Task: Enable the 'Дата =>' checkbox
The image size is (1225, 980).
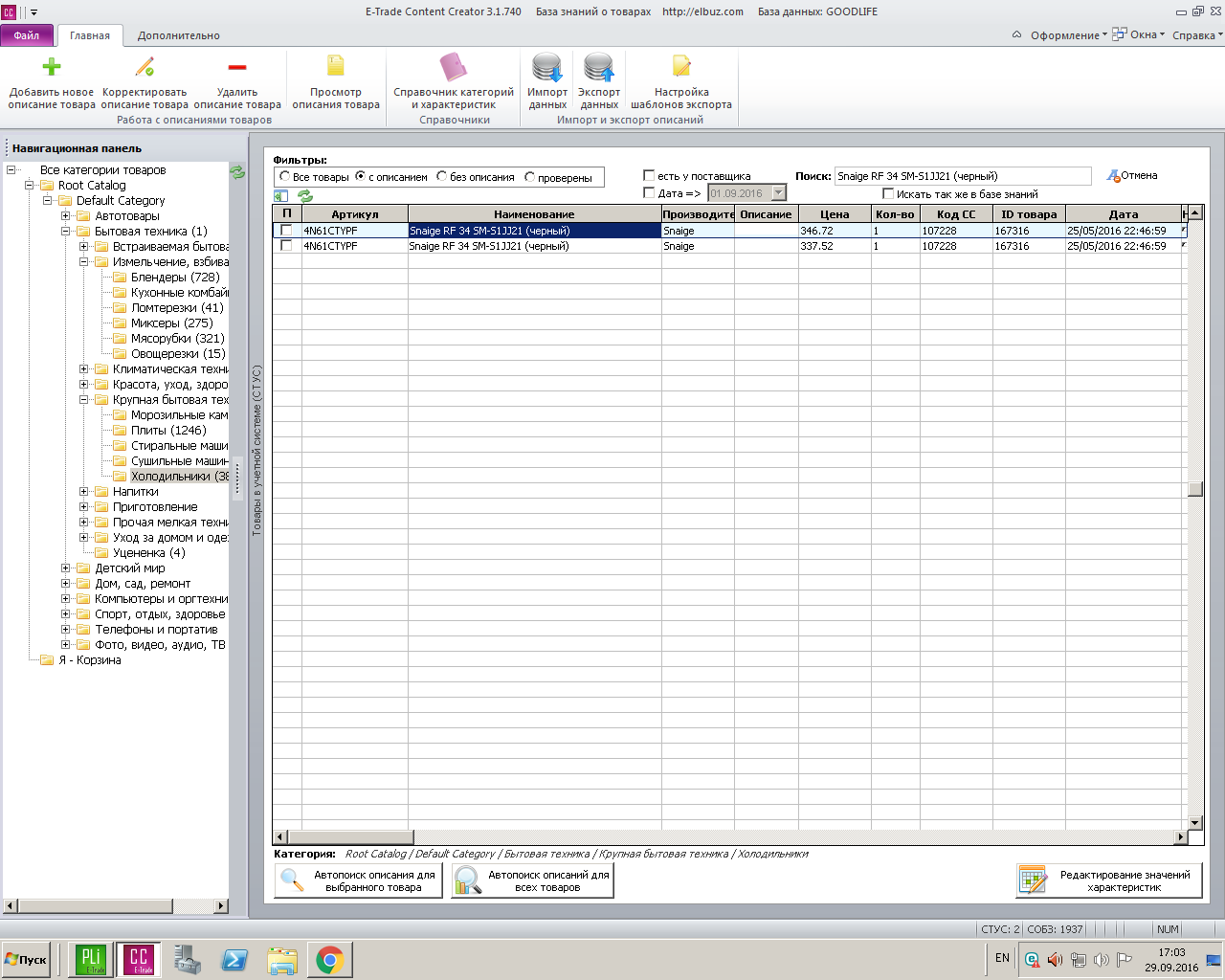Action: point(649,192)
